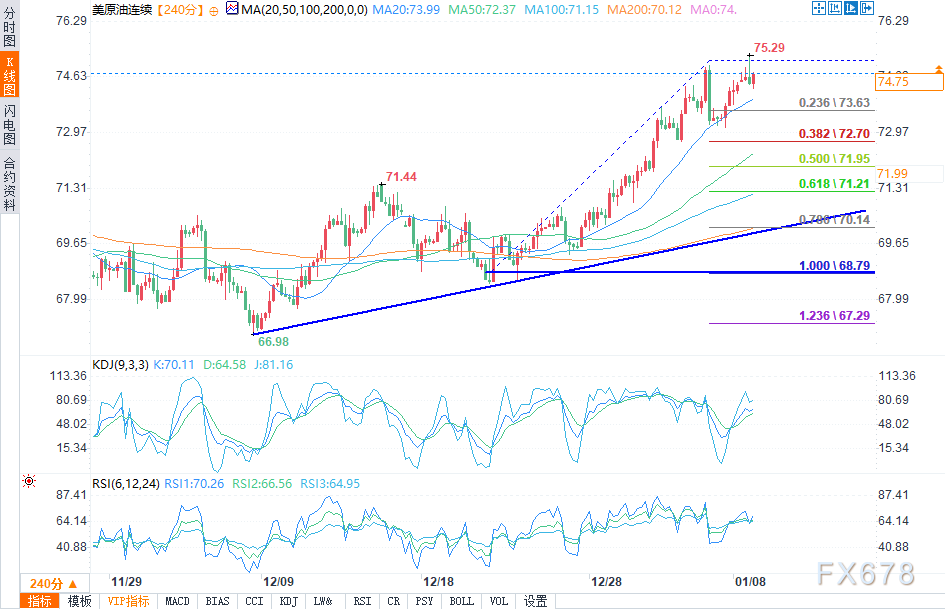Open the 设置 settings button
Image resolution: width=945 pixels, height=609 pixels.
click(x=536, y=601)
